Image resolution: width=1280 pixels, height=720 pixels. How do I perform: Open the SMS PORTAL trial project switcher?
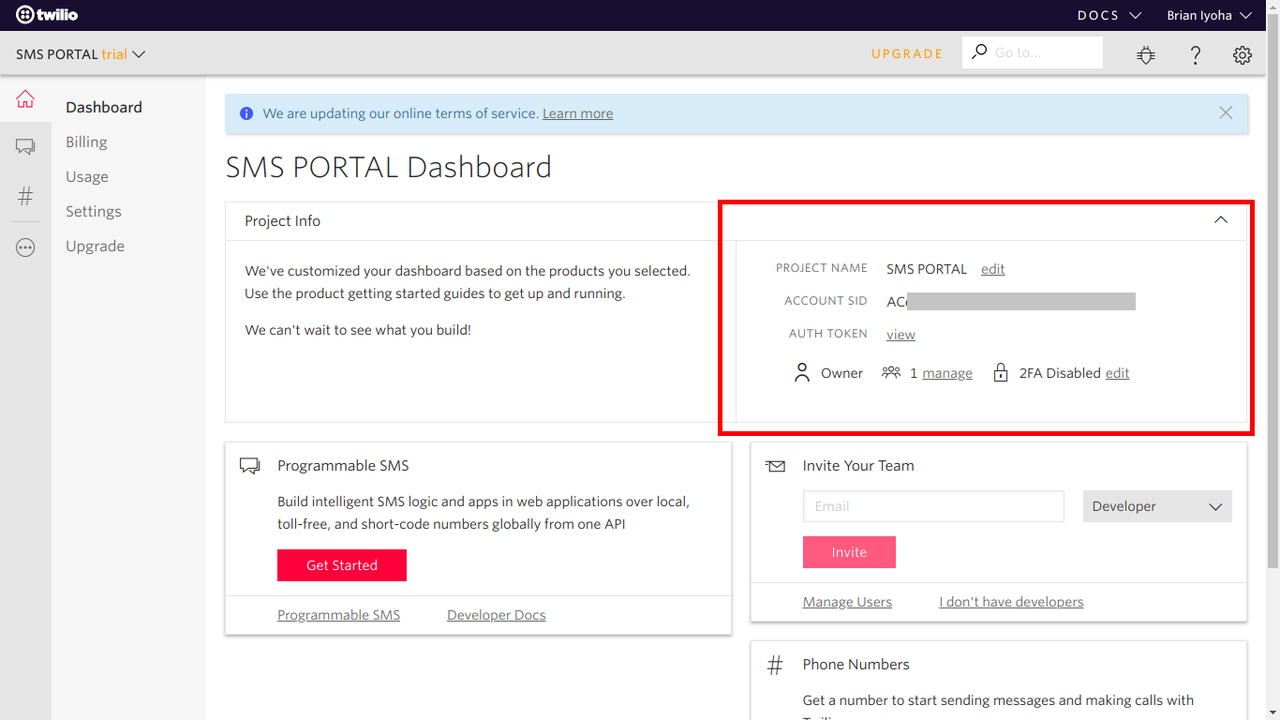[80, 54]
